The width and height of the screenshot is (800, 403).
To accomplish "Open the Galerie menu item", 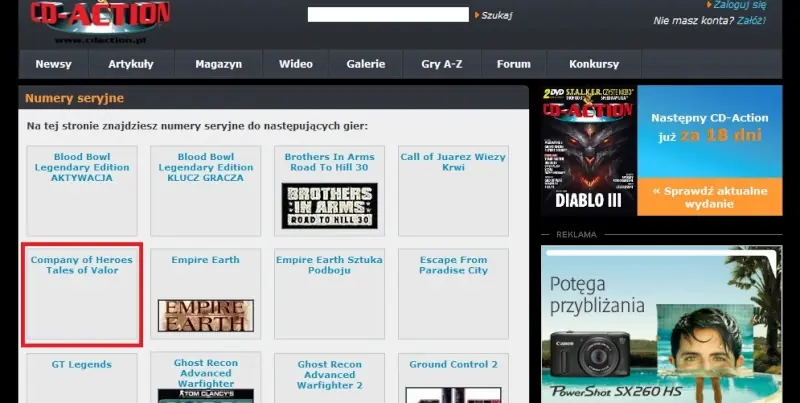I will tap(366, 64).
